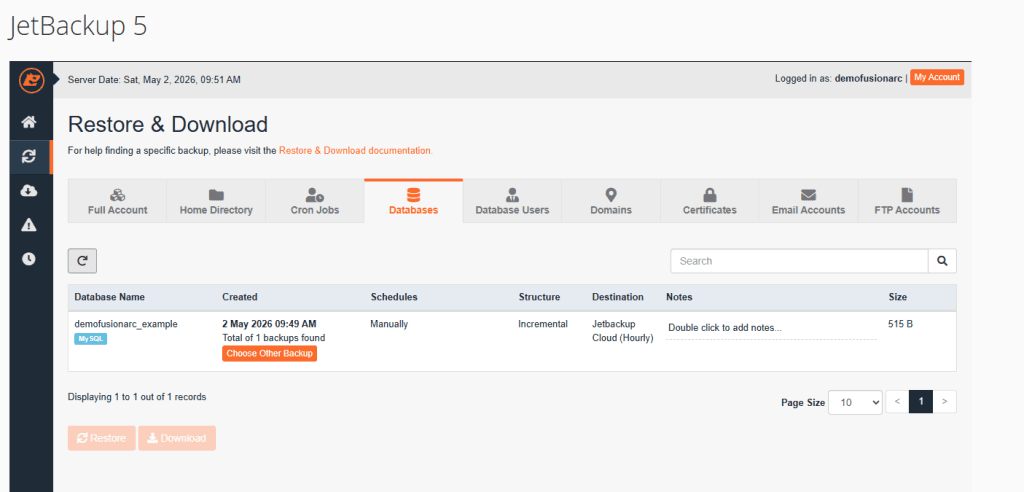
Task: Click the MySQL badge
Action: [91, 339]
